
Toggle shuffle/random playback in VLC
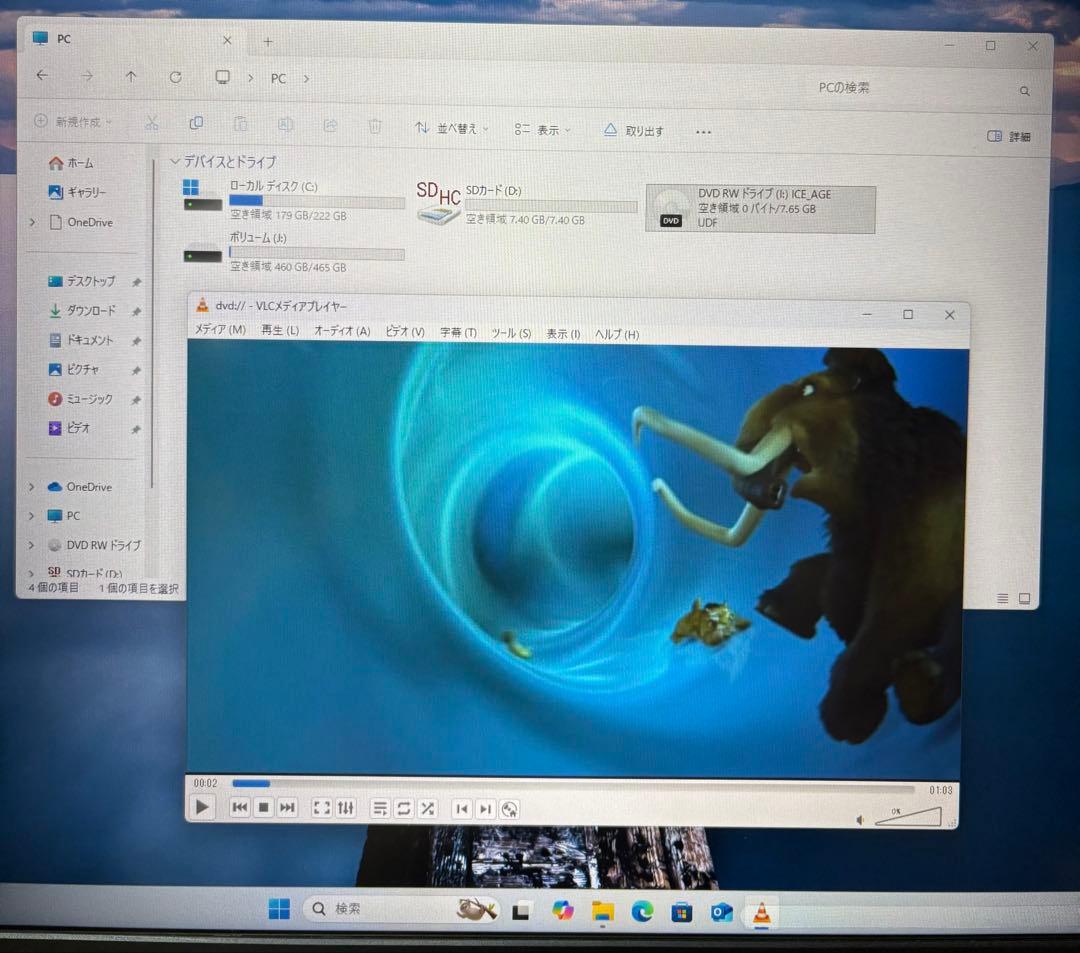(427, 808)
